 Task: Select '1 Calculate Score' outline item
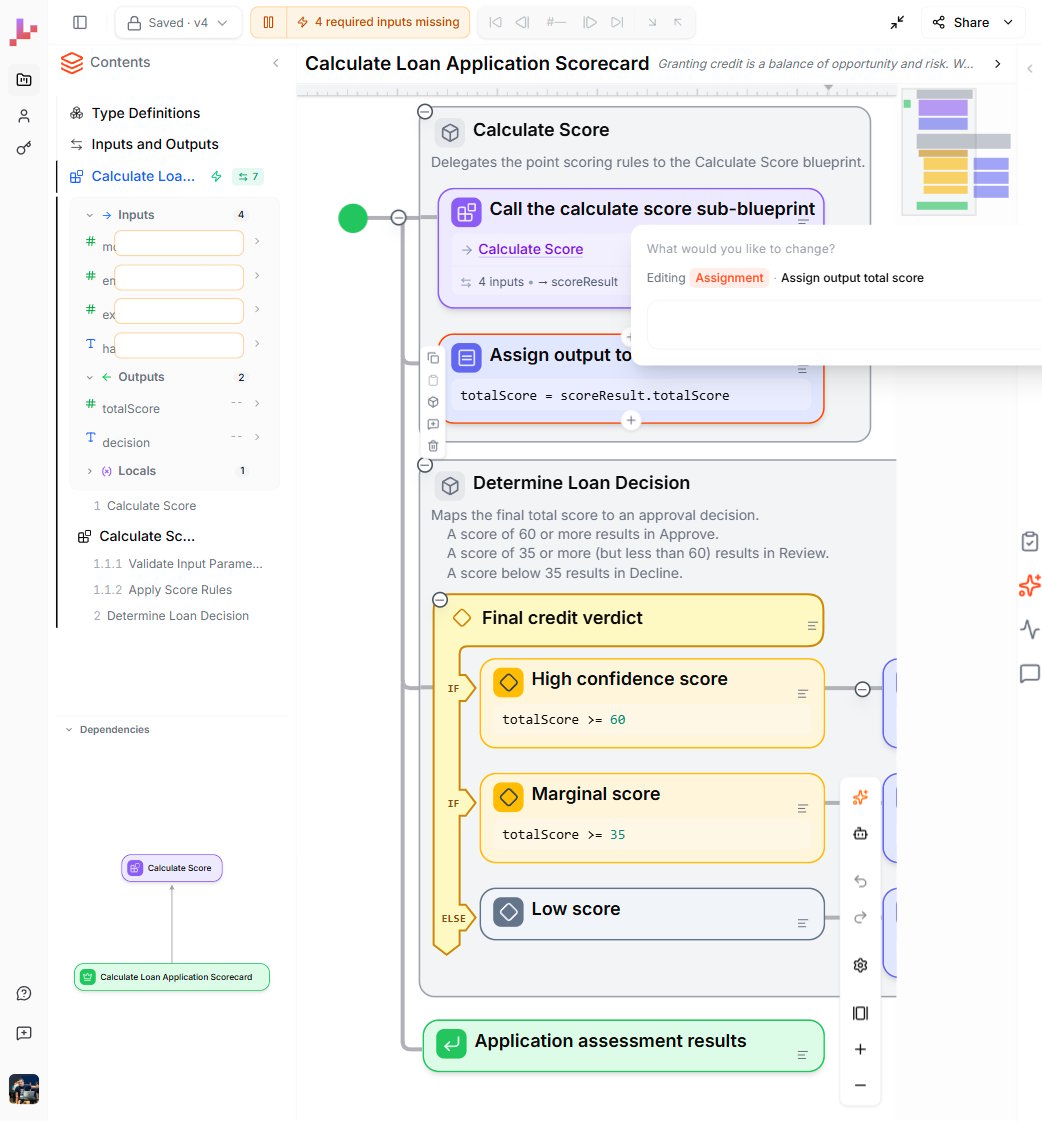pyautogui.click(x=145, y=506)
